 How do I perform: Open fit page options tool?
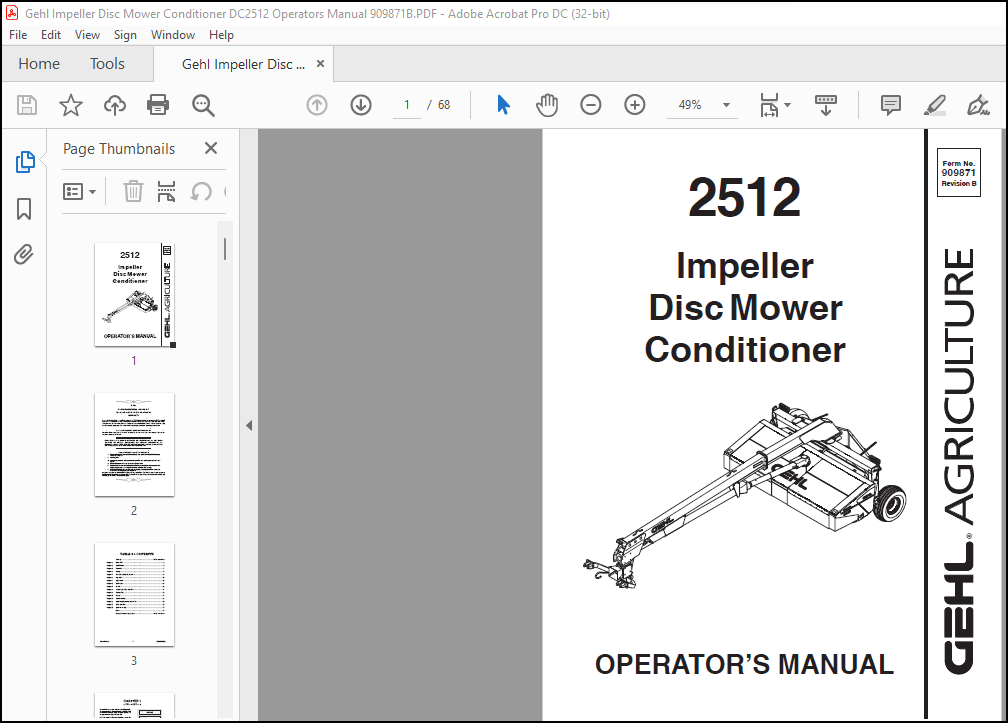pyautogui.click(x=769, y=105)
